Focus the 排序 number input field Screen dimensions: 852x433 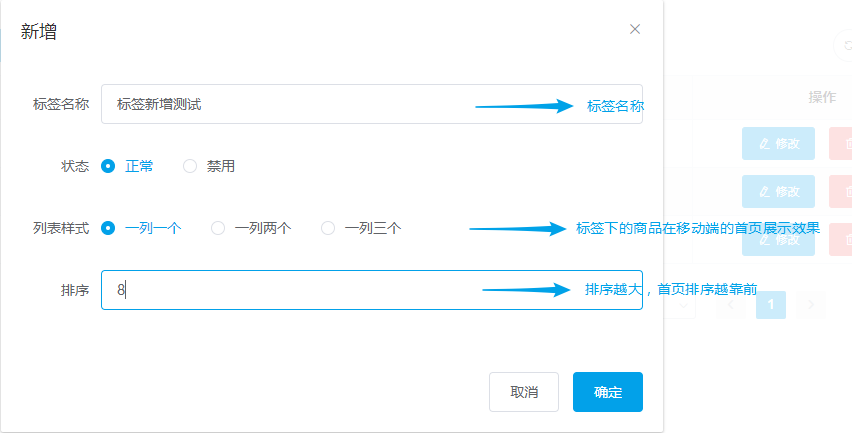(290, 290)
